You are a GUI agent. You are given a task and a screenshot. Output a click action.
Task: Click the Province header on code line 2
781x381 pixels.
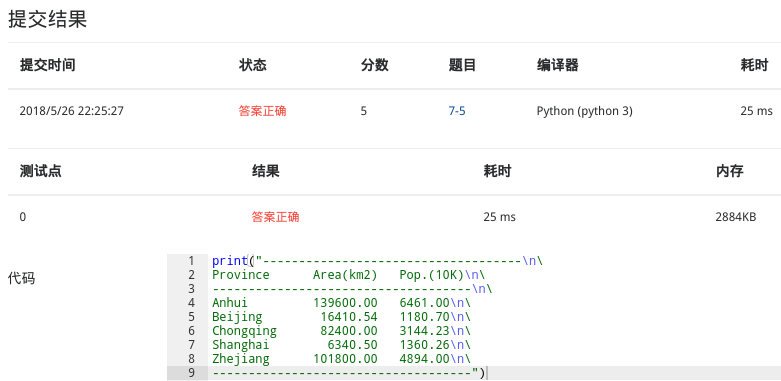click(x=241, y=275)
